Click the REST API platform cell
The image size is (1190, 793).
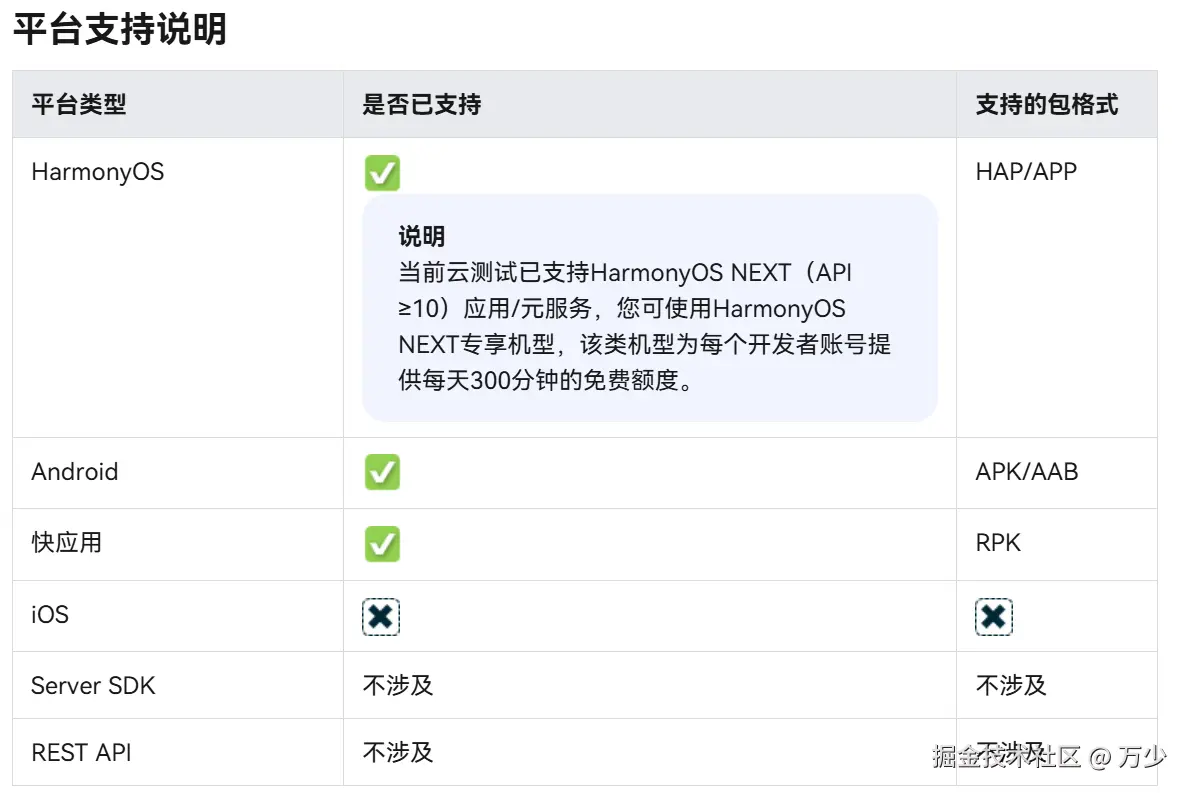point(81,753)
